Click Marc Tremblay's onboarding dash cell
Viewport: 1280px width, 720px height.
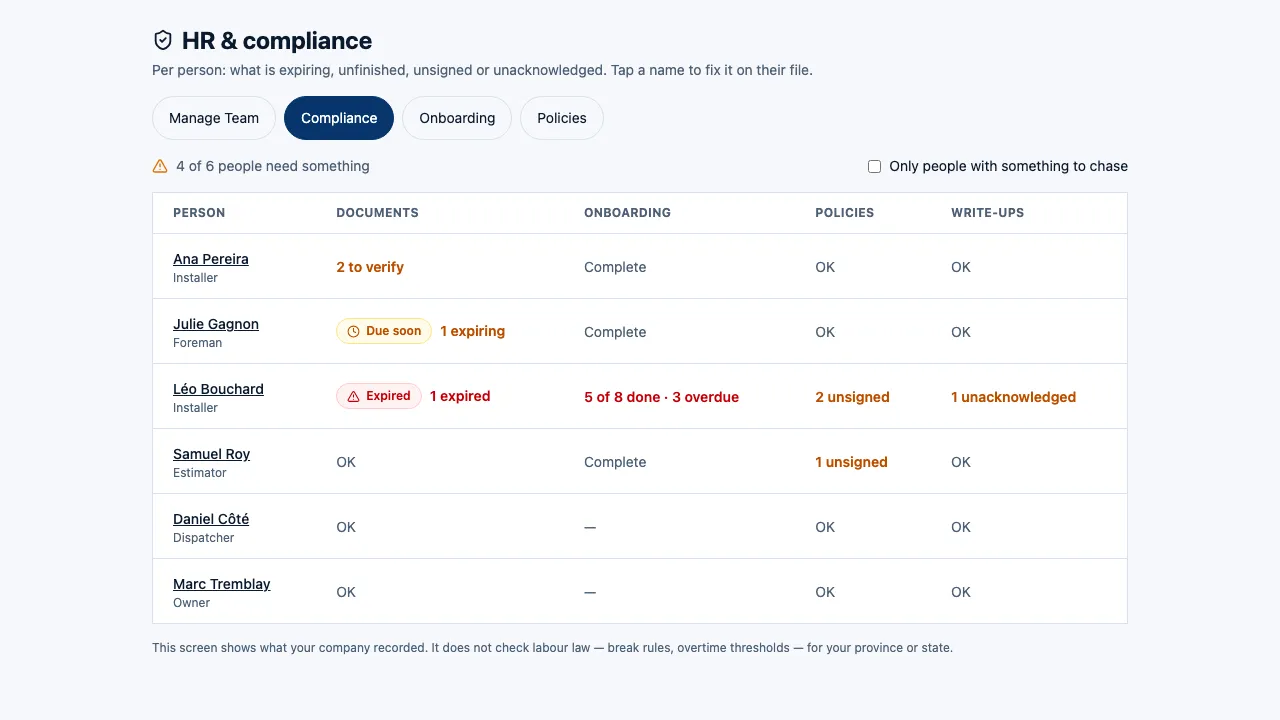pyautogui.click(x=590, y=592)
